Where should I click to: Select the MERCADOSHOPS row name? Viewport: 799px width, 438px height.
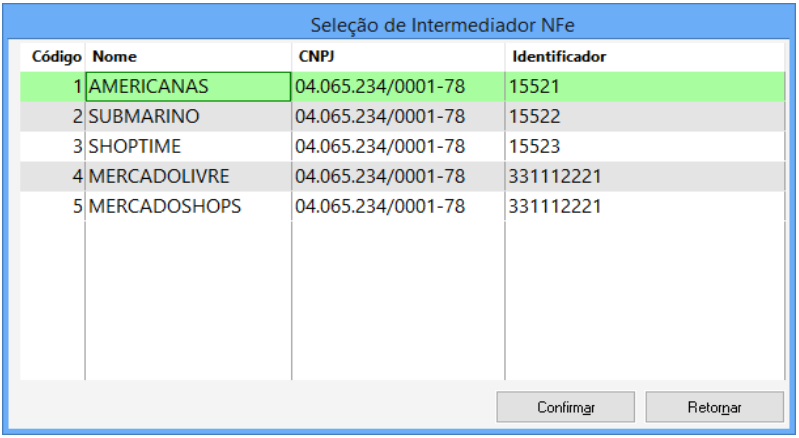165,207
